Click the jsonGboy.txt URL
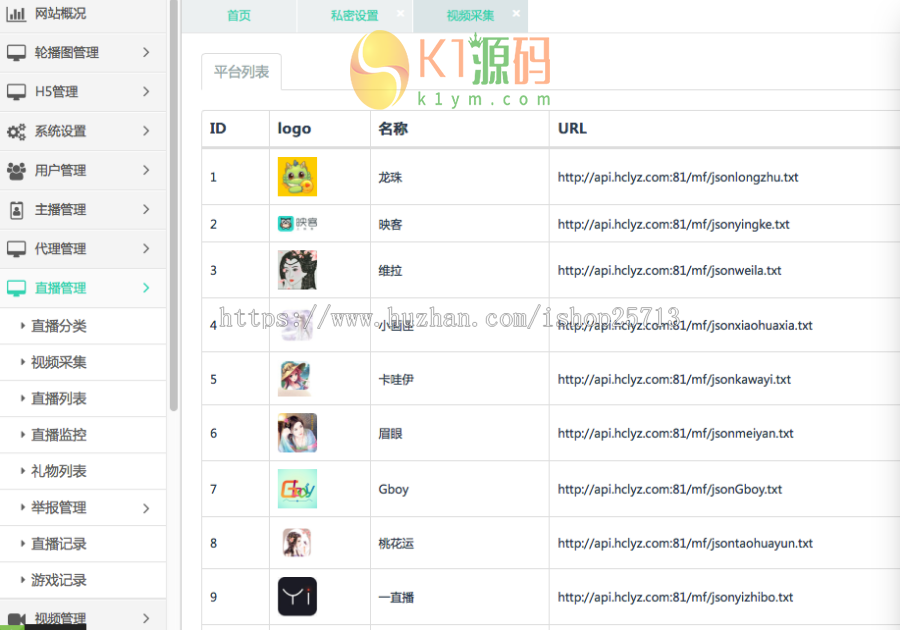This screenshot has width=900, height=630. [670, 489]
